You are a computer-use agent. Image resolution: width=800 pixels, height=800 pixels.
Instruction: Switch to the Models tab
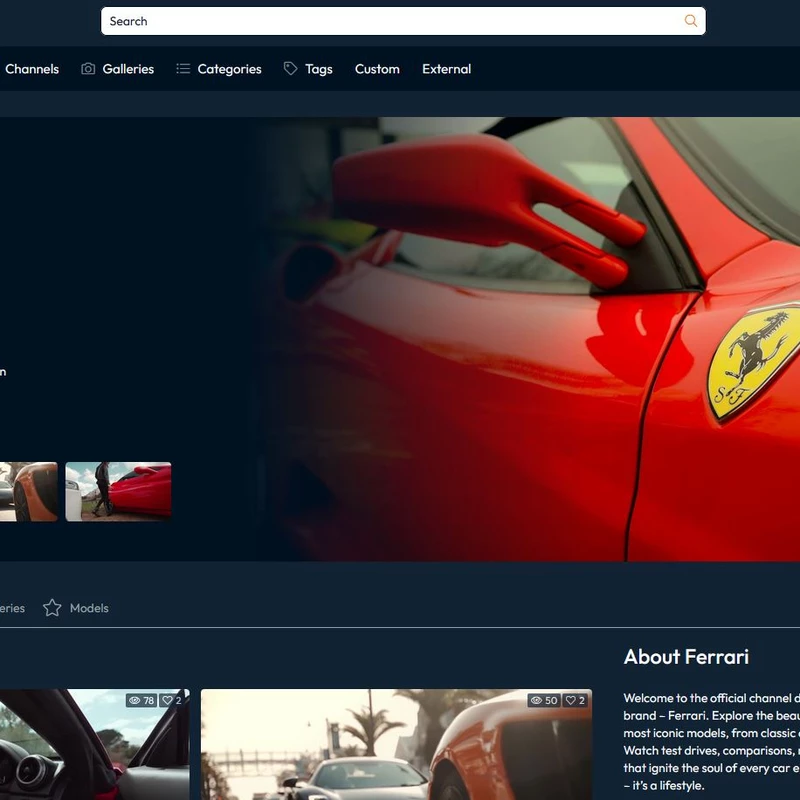(x=88, y=608)
